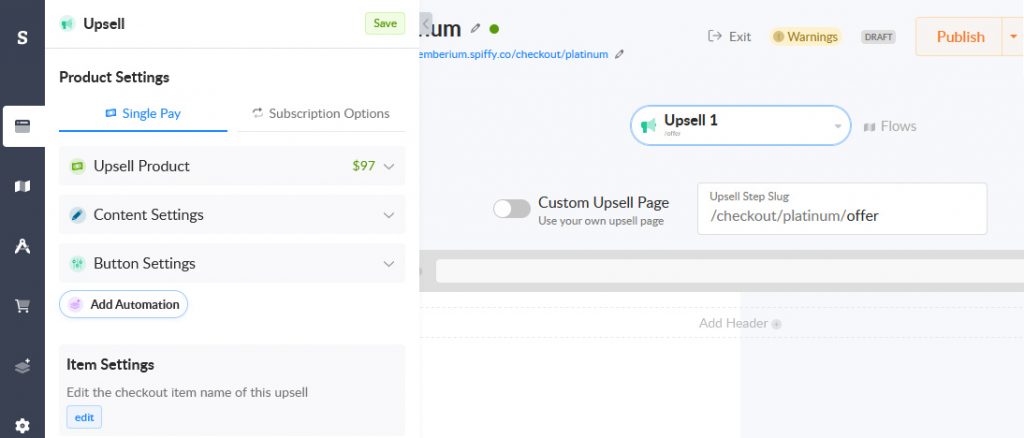Open the Publish button dropdown arrow
The height and width of the screenshot is (438, 1024).
[1013, 37]
